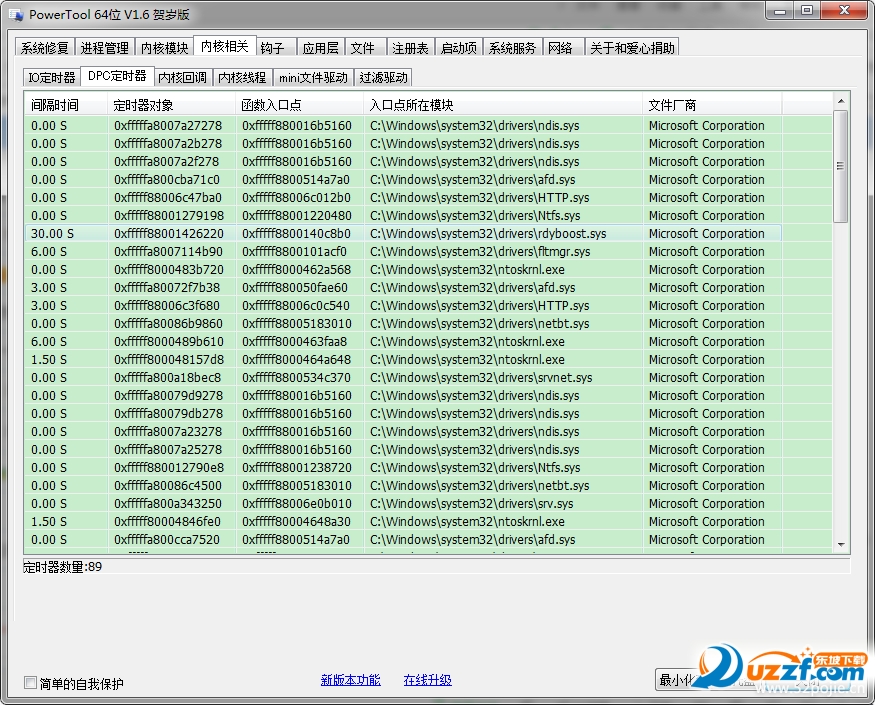Screen dimensions: 875x705
Task: Open the 内核线程 sub-tab
Action: [242, 78]
